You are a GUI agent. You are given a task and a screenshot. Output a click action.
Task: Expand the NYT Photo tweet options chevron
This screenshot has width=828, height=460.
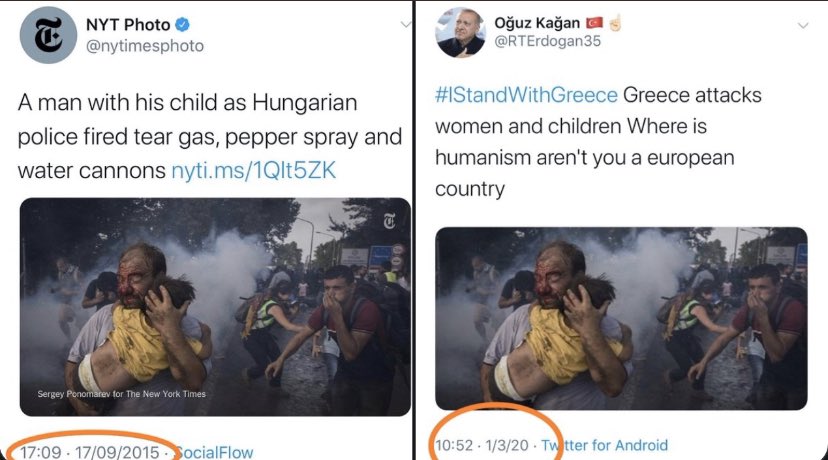click(406, 24)
